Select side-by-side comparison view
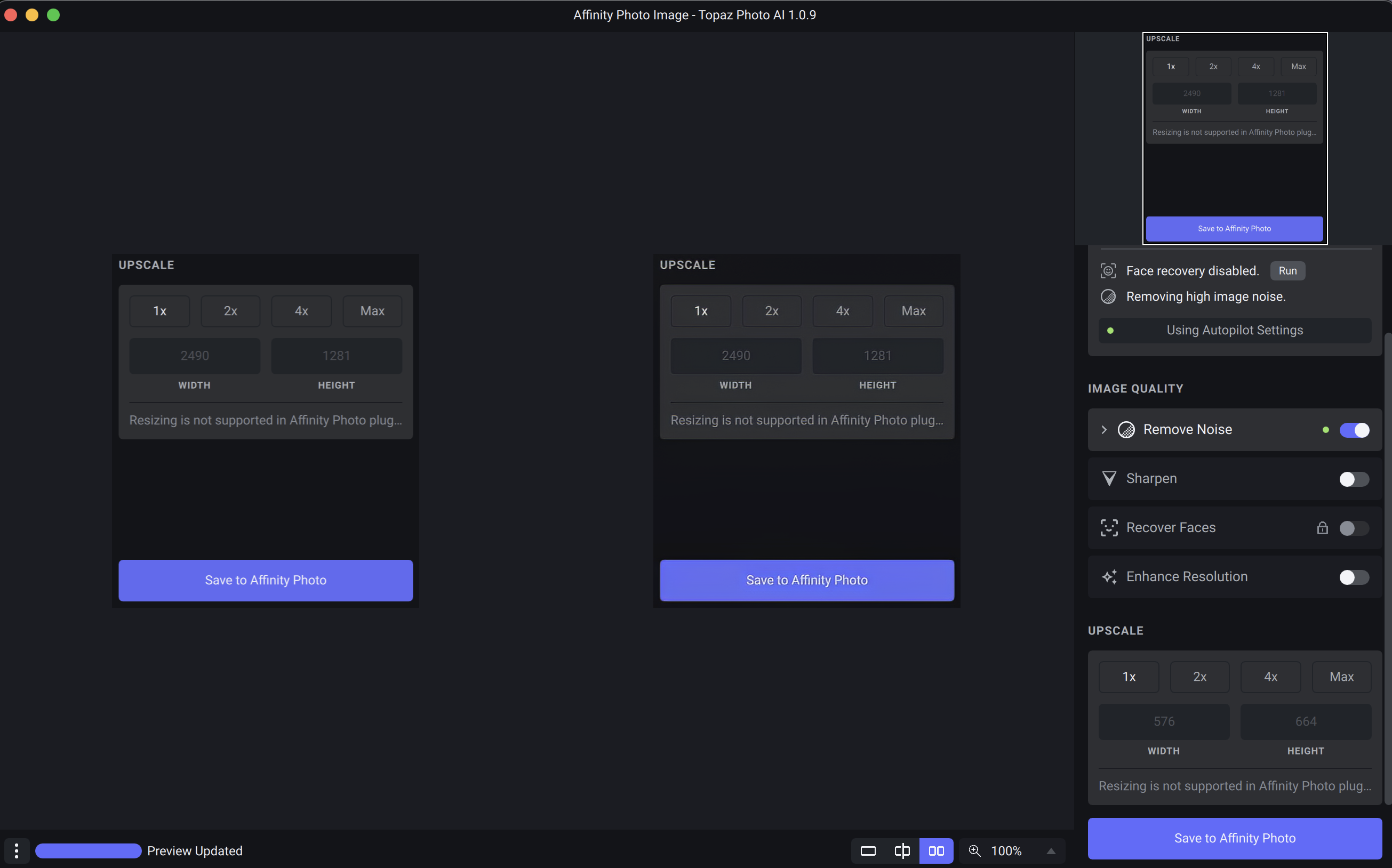Image resolution: width=1392 pixels, height=868 pixels. [936, 850]
